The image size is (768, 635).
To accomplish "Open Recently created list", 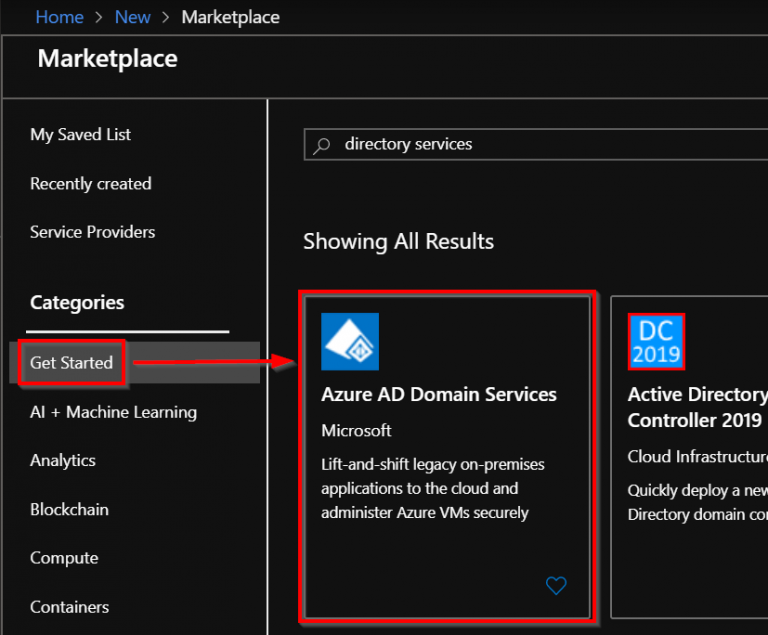I will (x=91, y=184).
